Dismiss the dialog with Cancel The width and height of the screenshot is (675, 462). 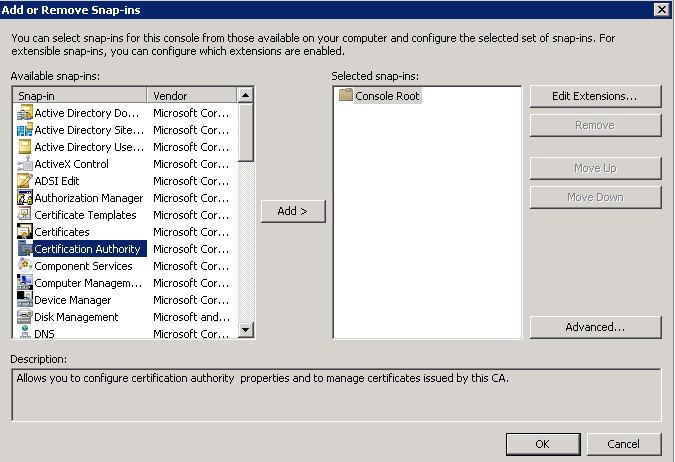pos(623,444)
